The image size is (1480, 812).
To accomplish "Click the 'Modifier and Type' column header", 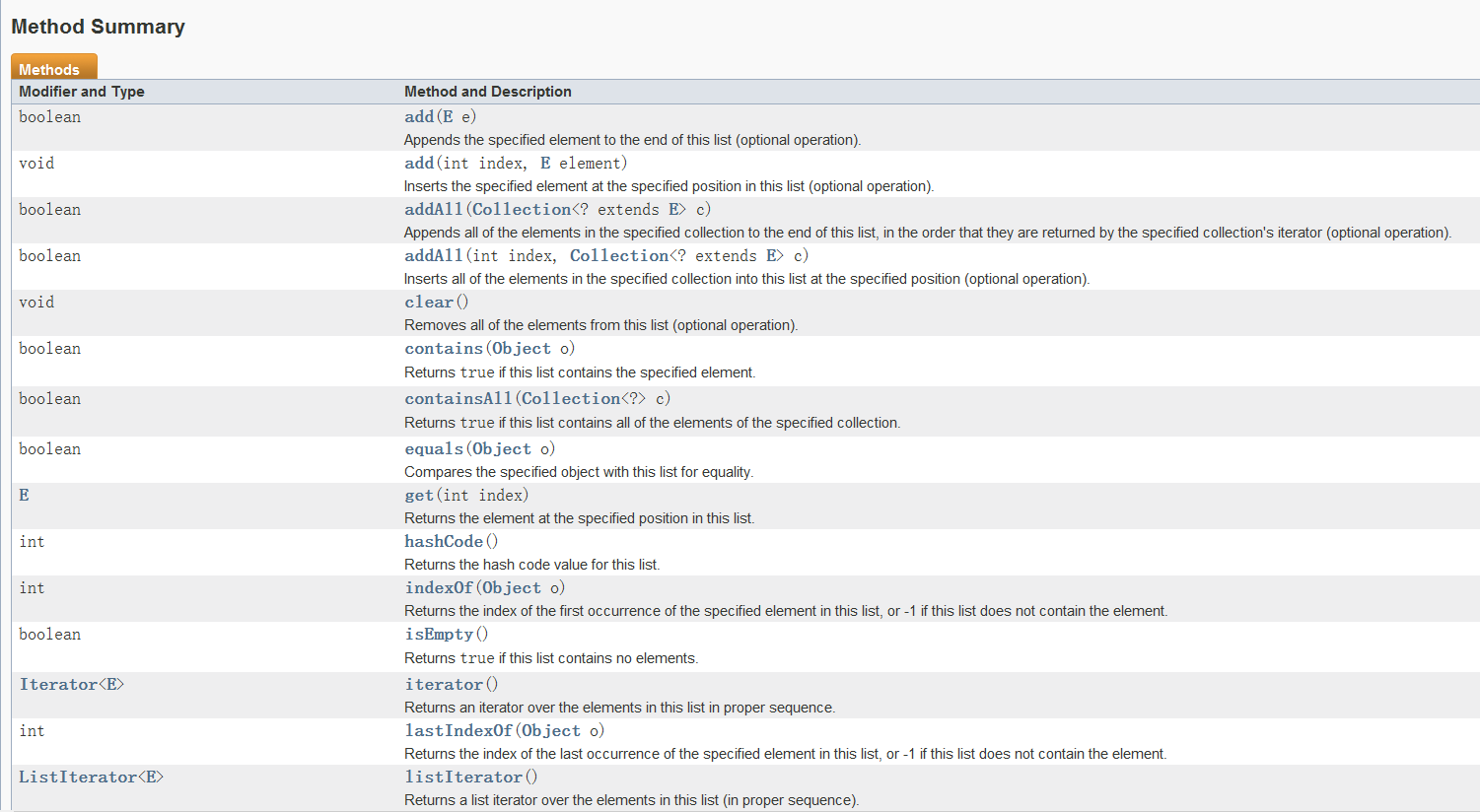I will (x=82, y=92).
